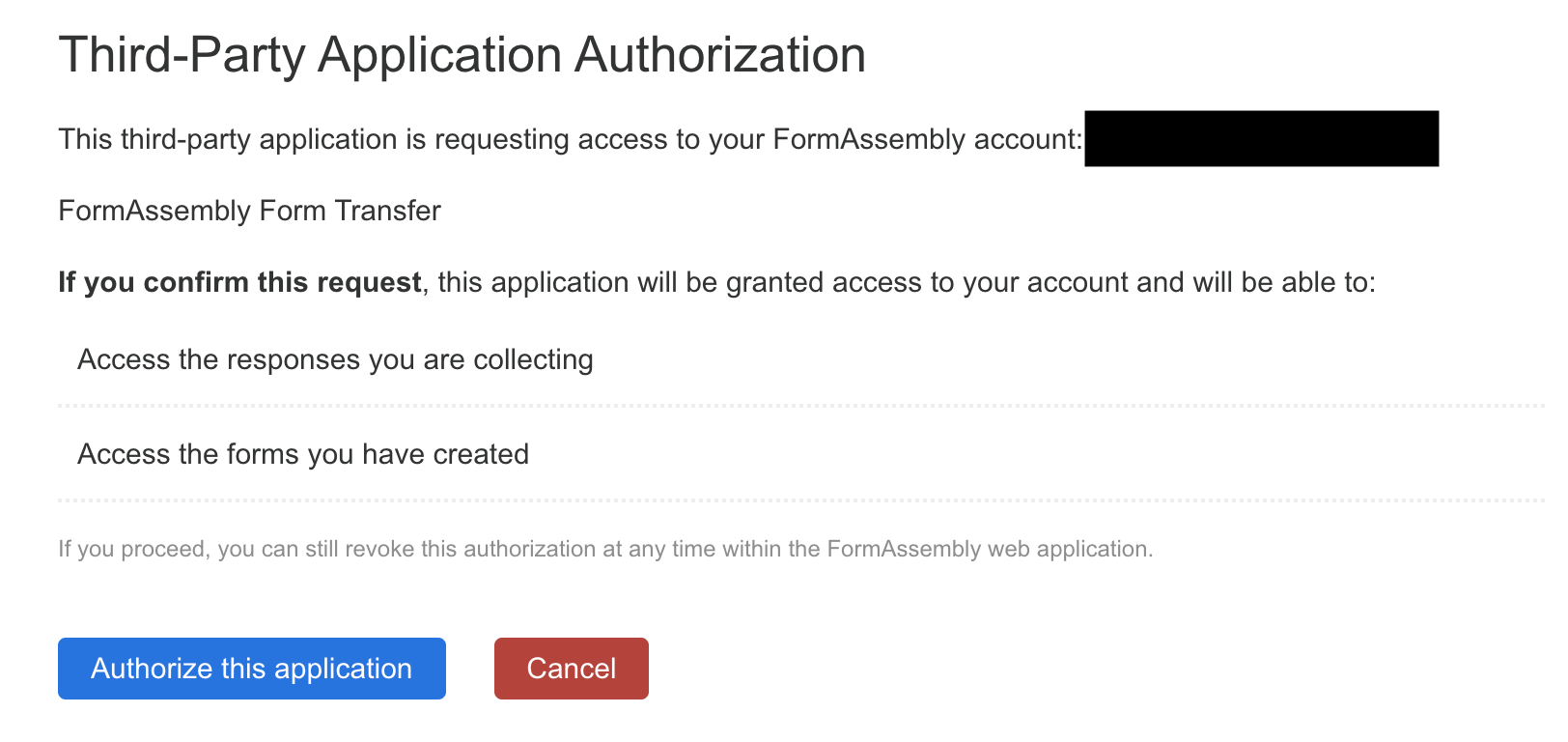Select the "Access the forms you have created" permission
This screenshot has width=1568, height=742.
click(303, 454)
